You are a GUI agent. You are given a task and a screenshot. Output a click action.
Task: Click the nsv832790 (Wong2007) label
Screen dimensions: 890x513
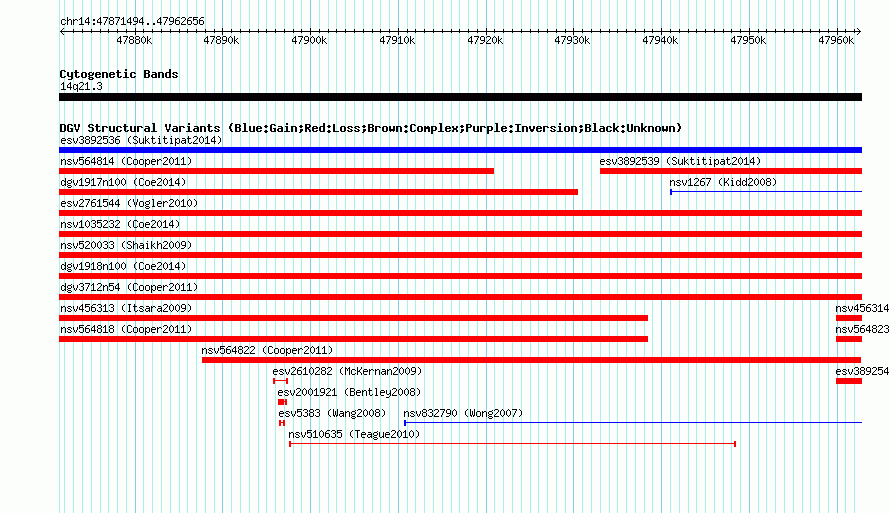(x=463, y=413)
